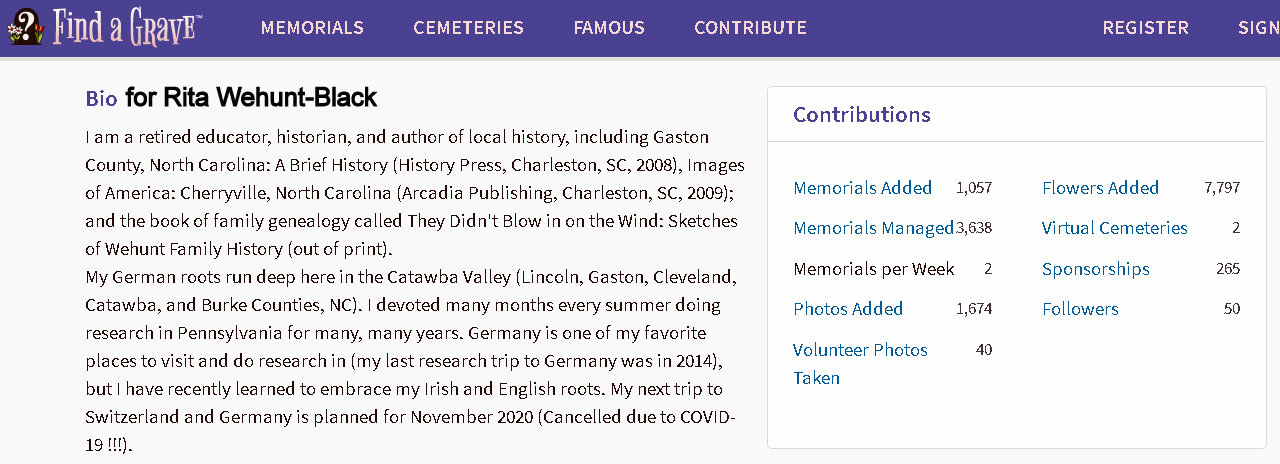Open the MEMORIALS menu item
The width and height of the screenshot is (1280, 464).
click(x=312, y=28)
